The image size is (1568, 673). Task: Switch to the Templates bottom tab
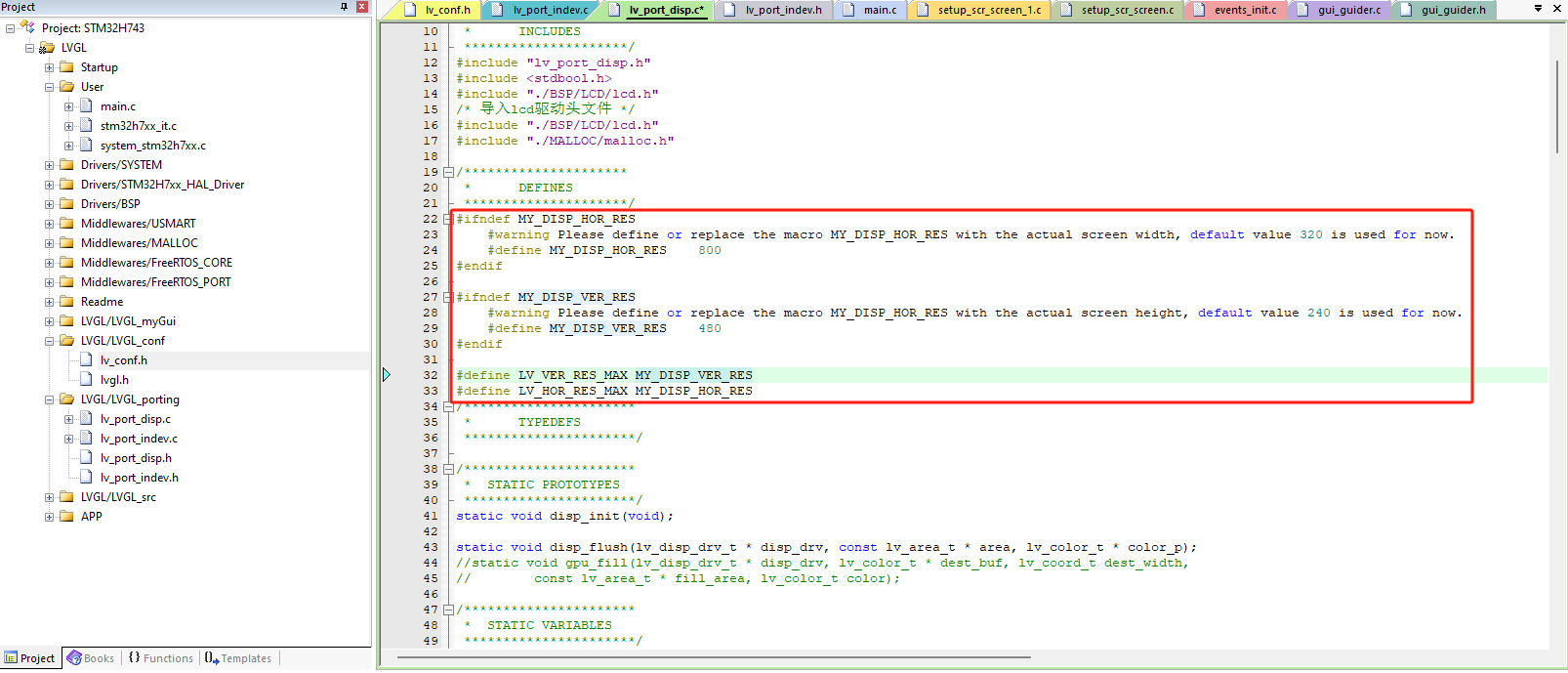tap(238, 658)
